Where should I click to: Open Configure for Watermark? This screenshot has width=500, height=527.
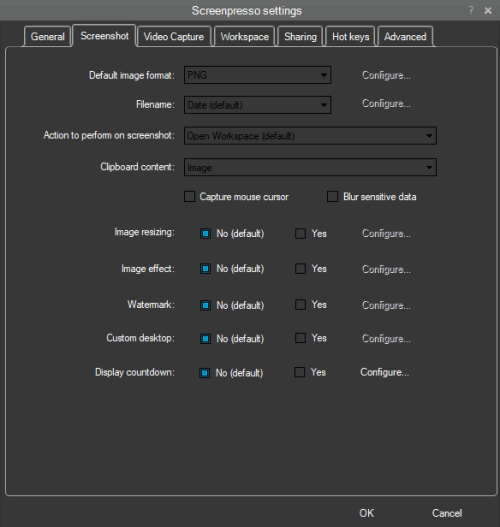pos(386,306)
